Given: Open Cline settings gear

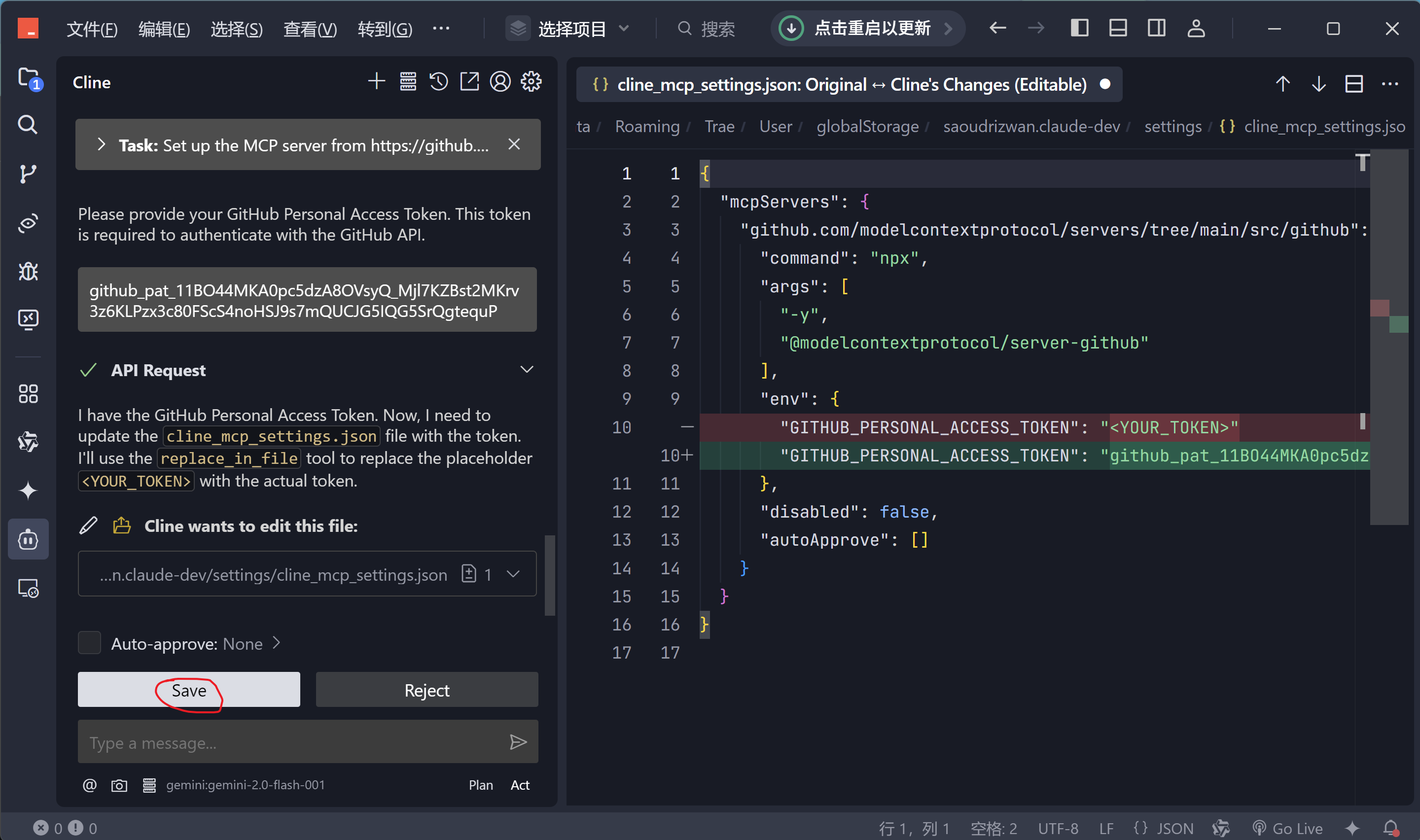Looking at the screenshot, I should pos(531,82).
